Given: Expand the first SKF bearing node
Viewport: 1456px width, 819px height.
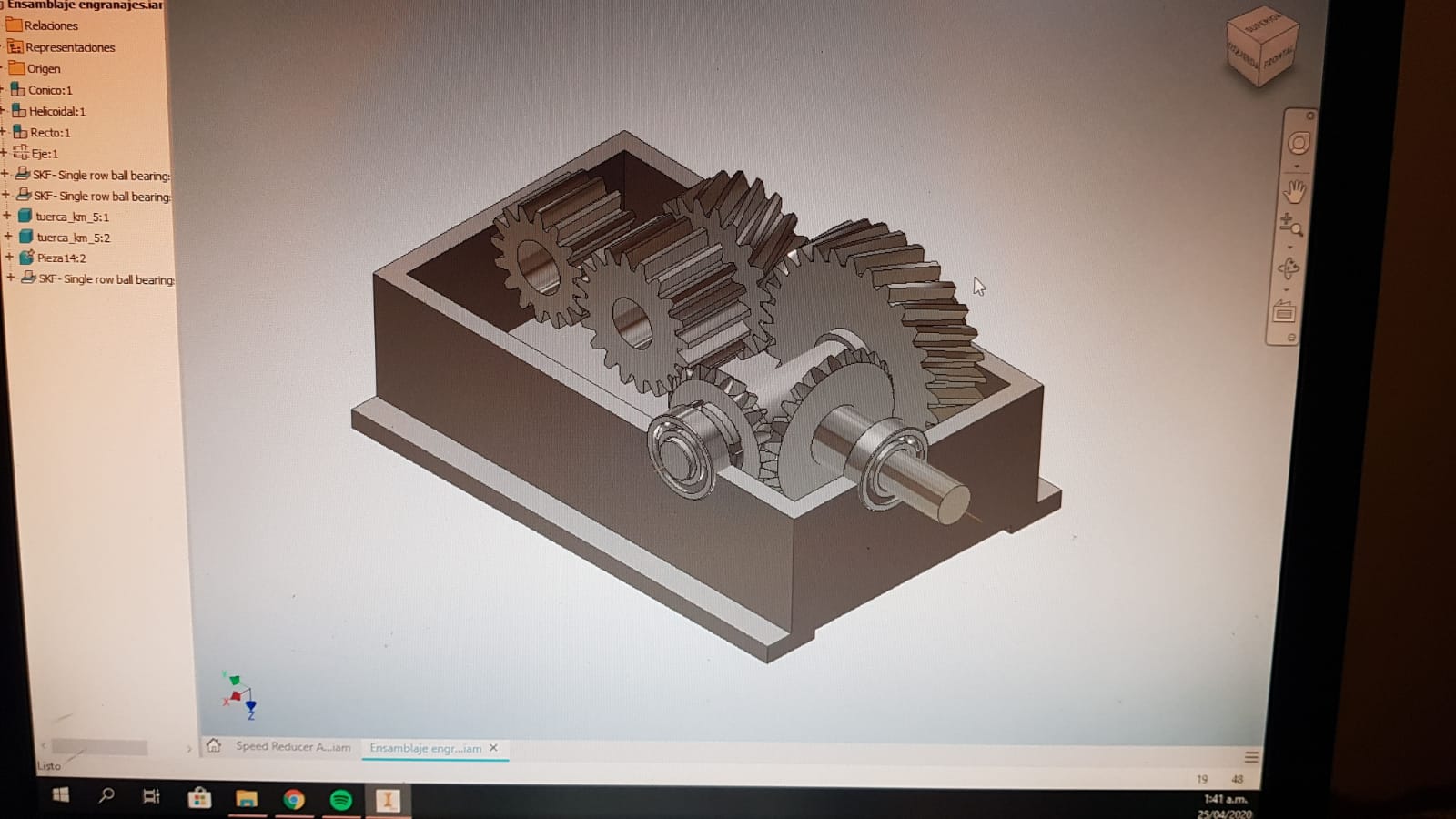Looking at the screenshot, I should coord(5,174).
